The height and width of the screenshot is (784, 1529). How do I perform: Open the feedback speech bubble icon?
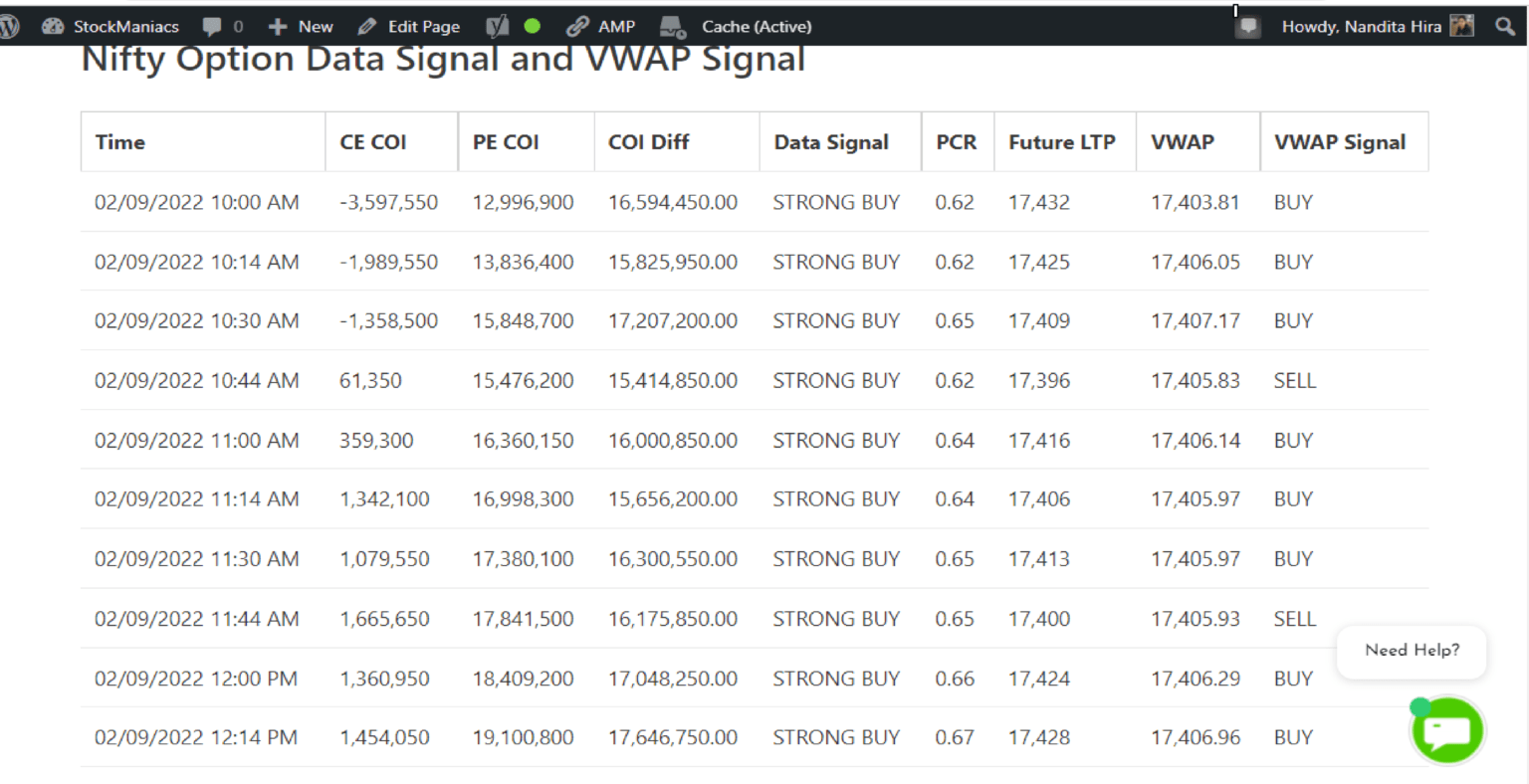[1247, 26]
